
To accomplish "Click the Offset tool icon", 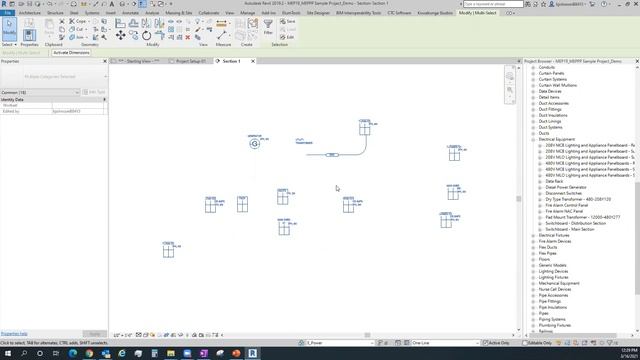I will 133,23.
